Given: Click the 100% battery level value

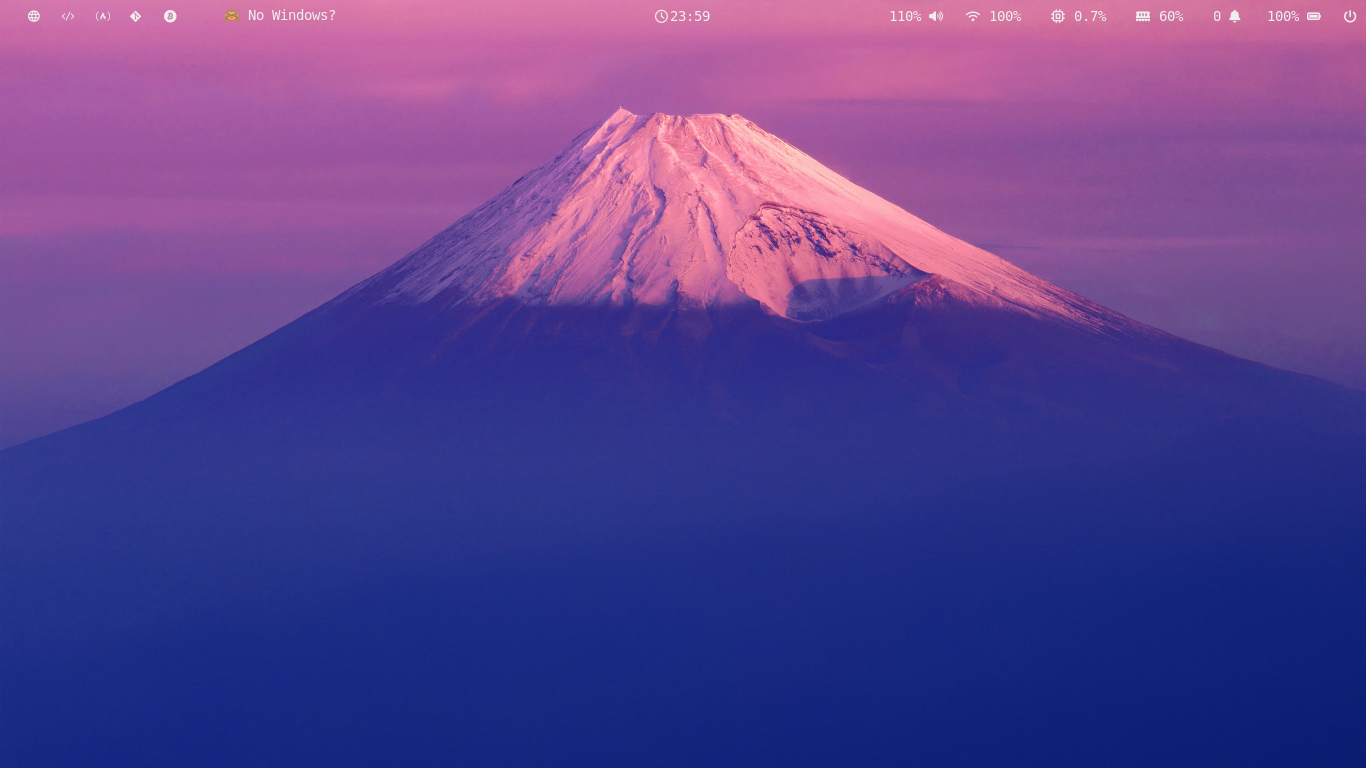Looking at the screenshot, I should point(1283,16).
